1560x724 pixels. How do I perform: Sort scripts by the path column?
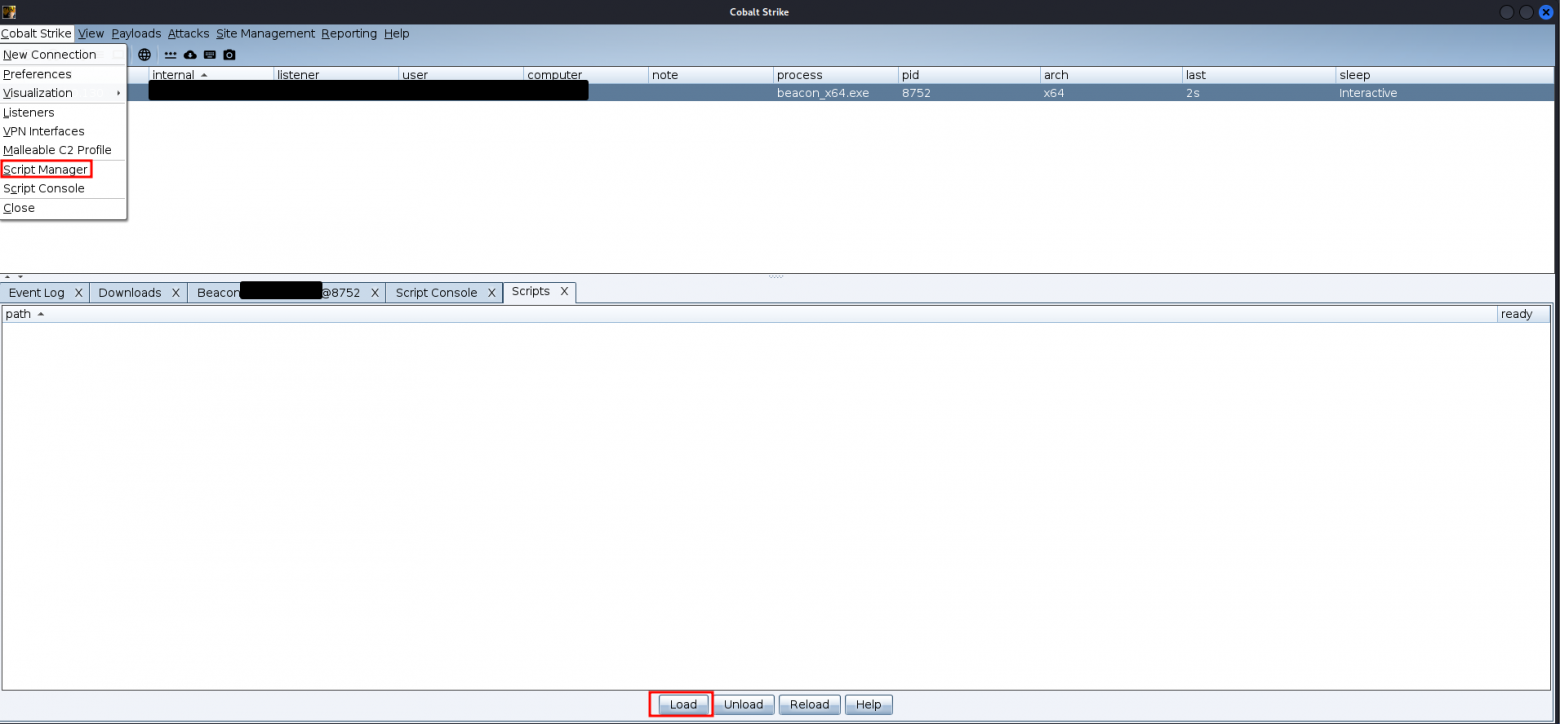coord(748,314)
